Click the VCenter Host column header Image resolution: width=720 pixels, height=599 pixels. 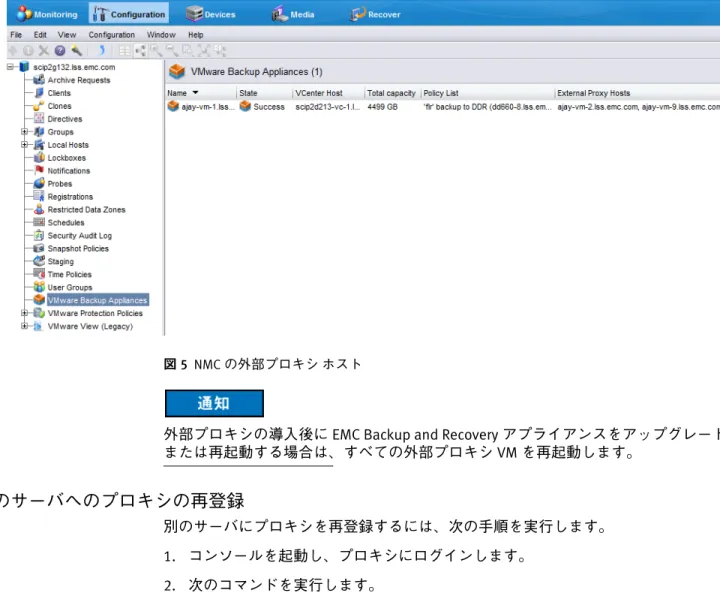click(x=328, y=93)
